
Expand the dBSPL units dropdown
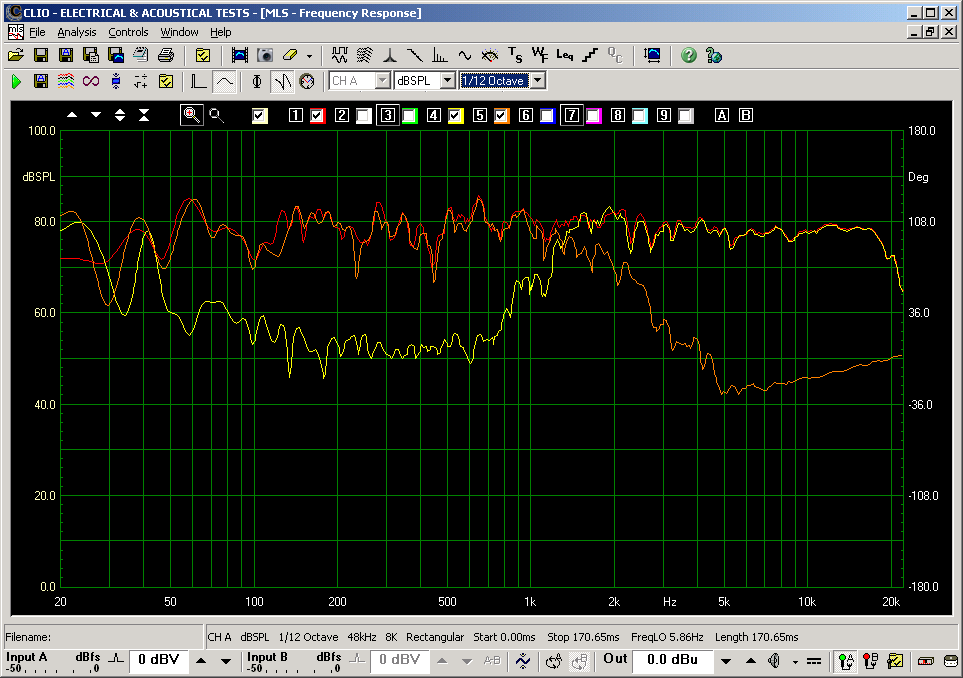(x=447, y=81)
